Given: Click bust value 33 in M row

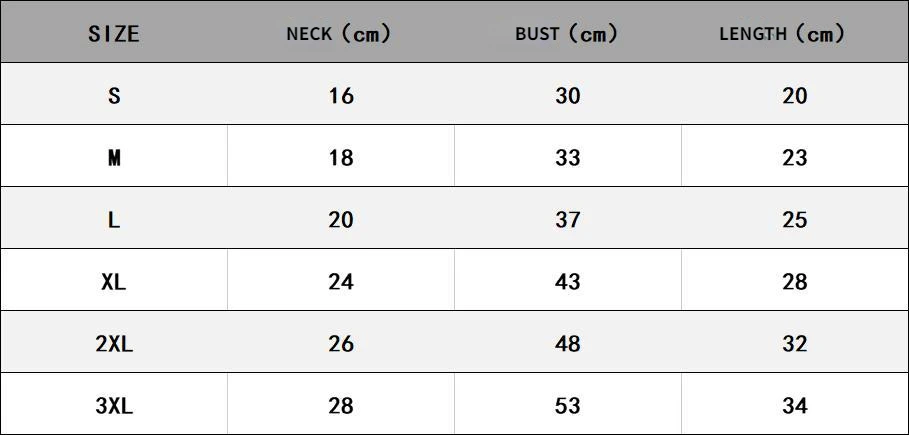Looking at the screenshot, I should pos(568,158).
